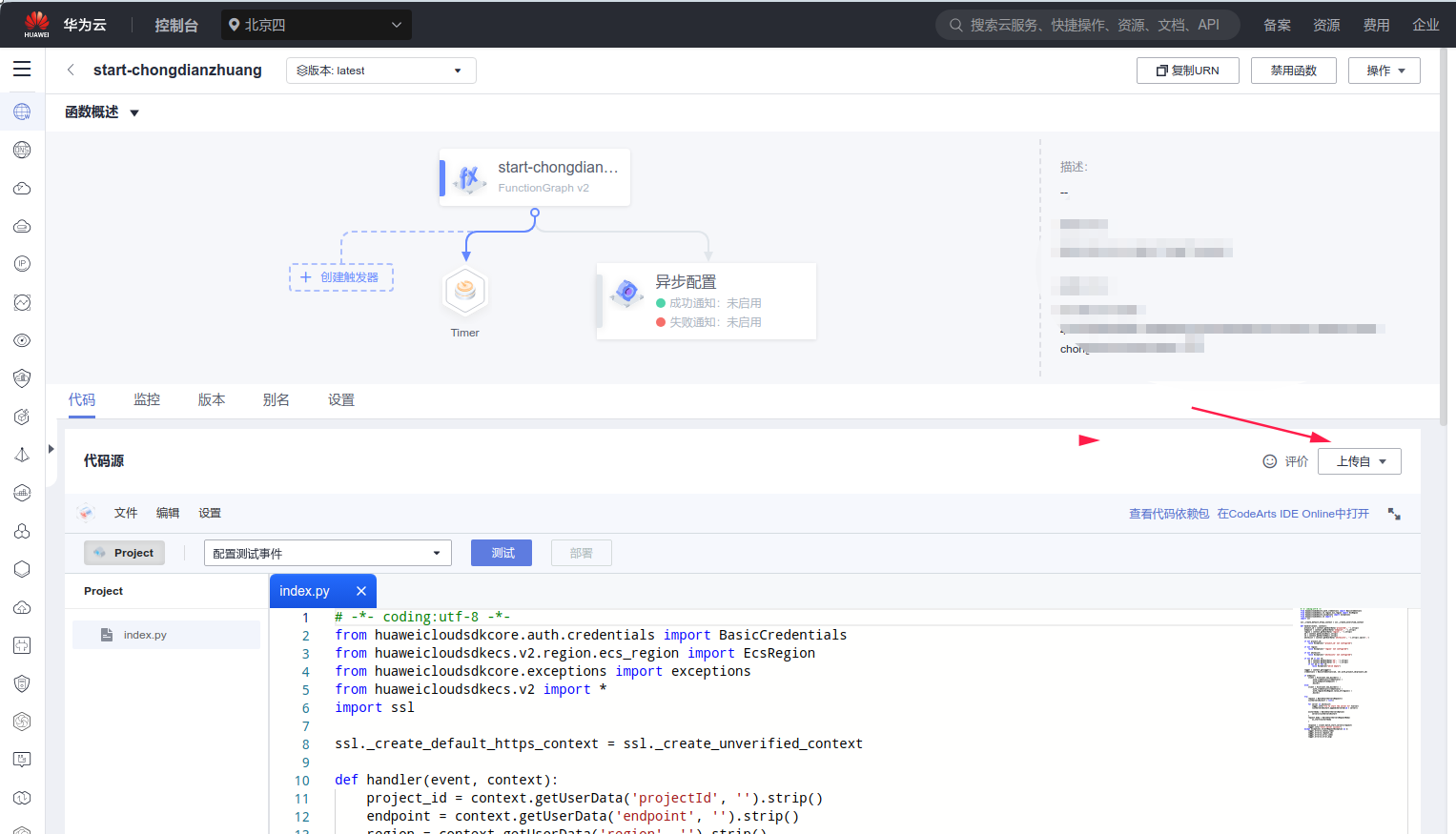Click the FunctionGraph fx function icon
1456x834 pixels.
click(x=468, y=178)
